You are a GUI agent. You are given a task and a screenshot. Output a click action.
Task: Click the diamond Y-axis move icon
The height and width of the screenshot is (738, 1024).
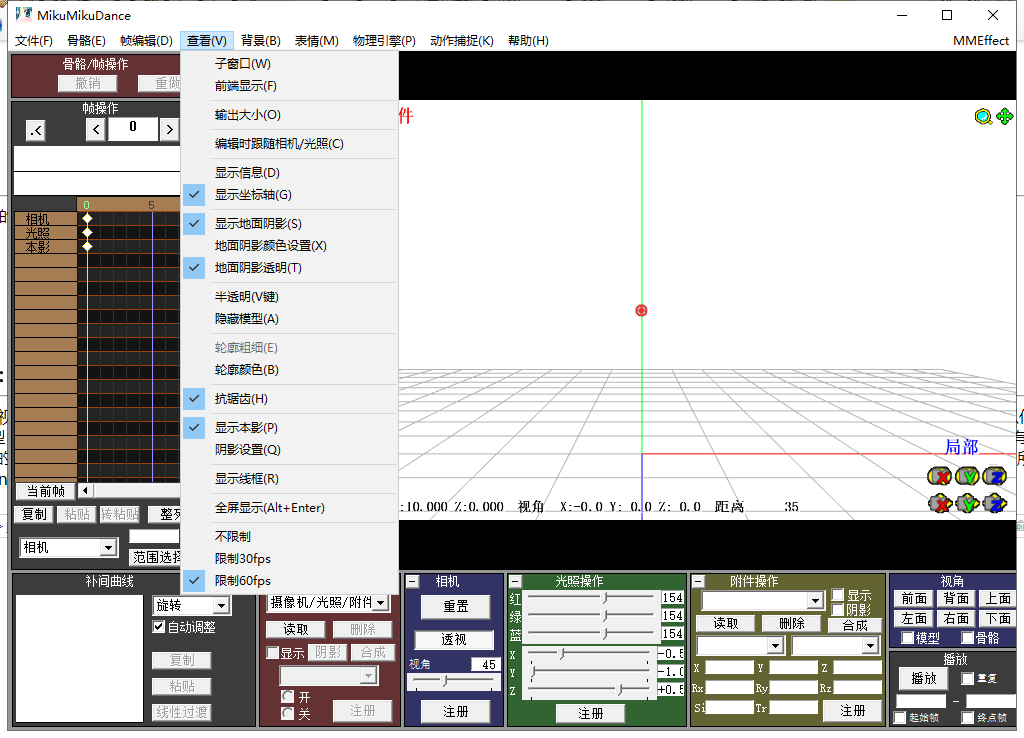pos(968,504)
